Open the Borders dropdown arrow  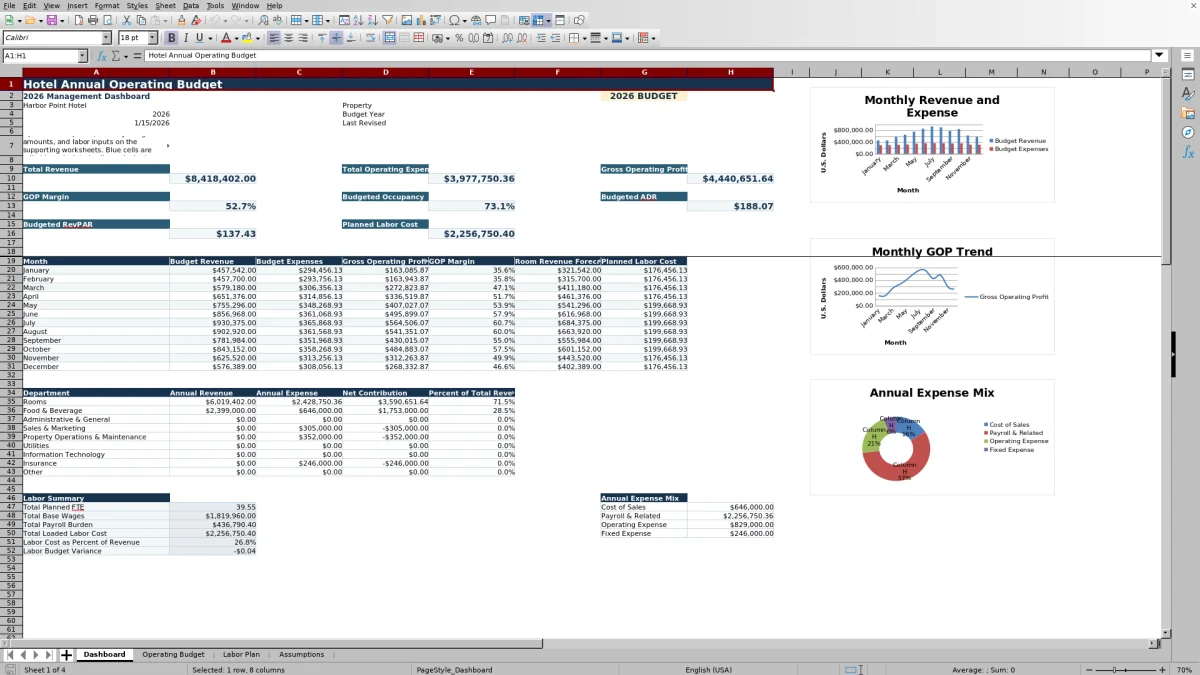[x=584, y=38]
